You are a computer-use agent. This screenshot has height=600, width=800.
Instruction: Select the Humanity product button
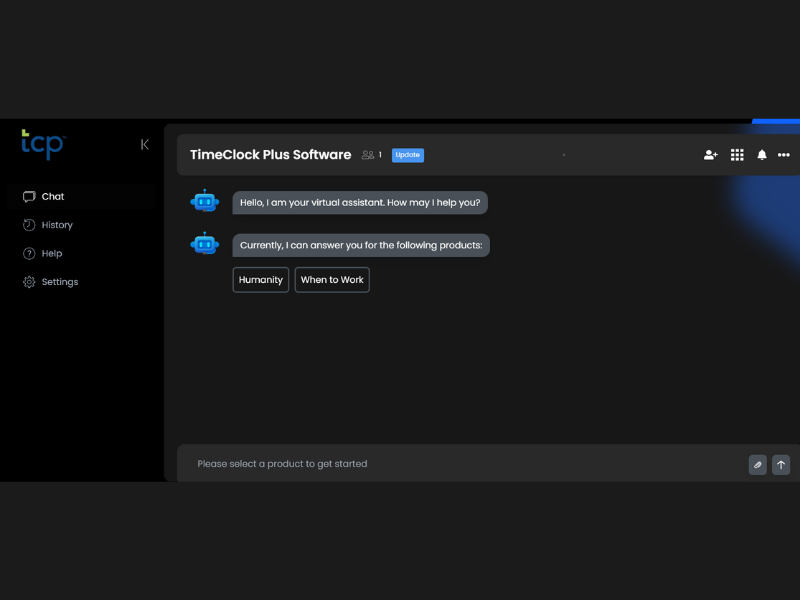click(261, 280)
